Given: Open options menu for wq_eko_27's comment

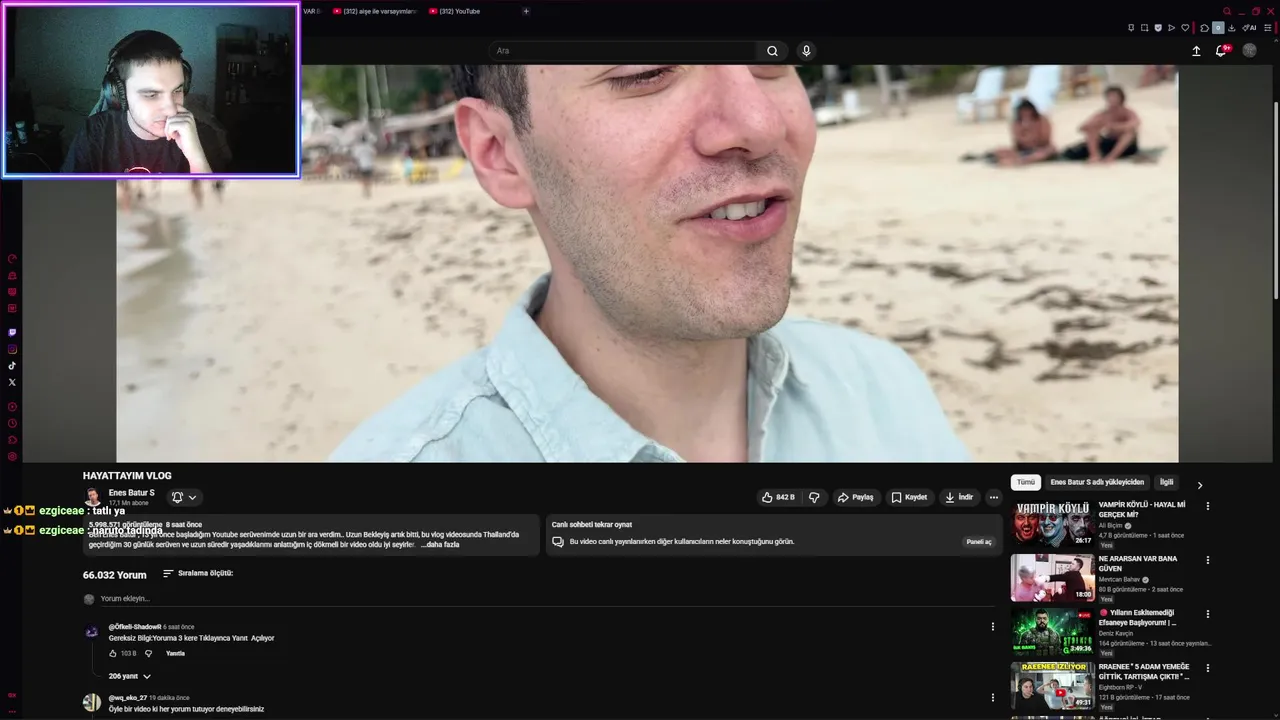Looking at the screenshot, I should (x=993, y=698).
